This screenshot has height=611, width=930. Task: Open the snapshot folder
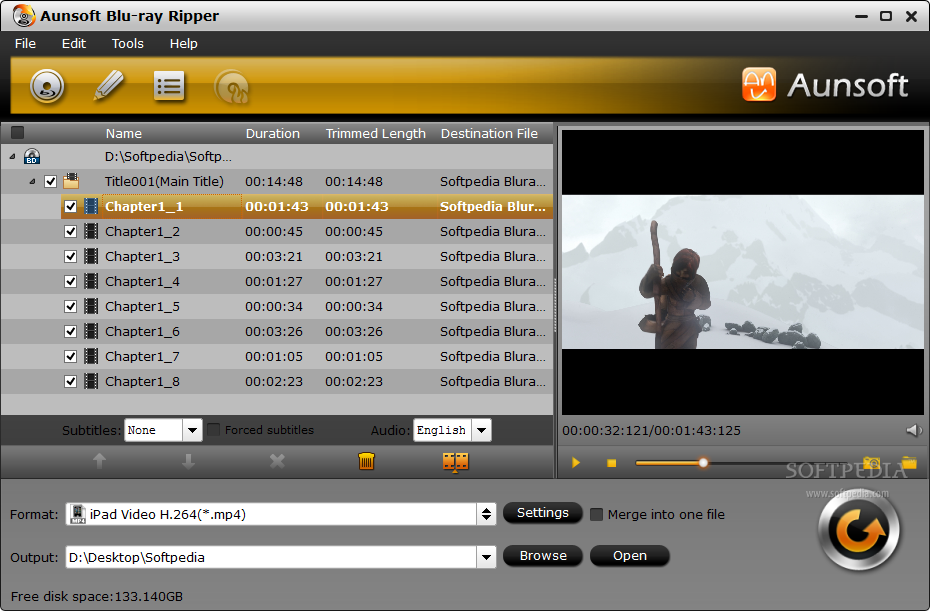(909, 462)
